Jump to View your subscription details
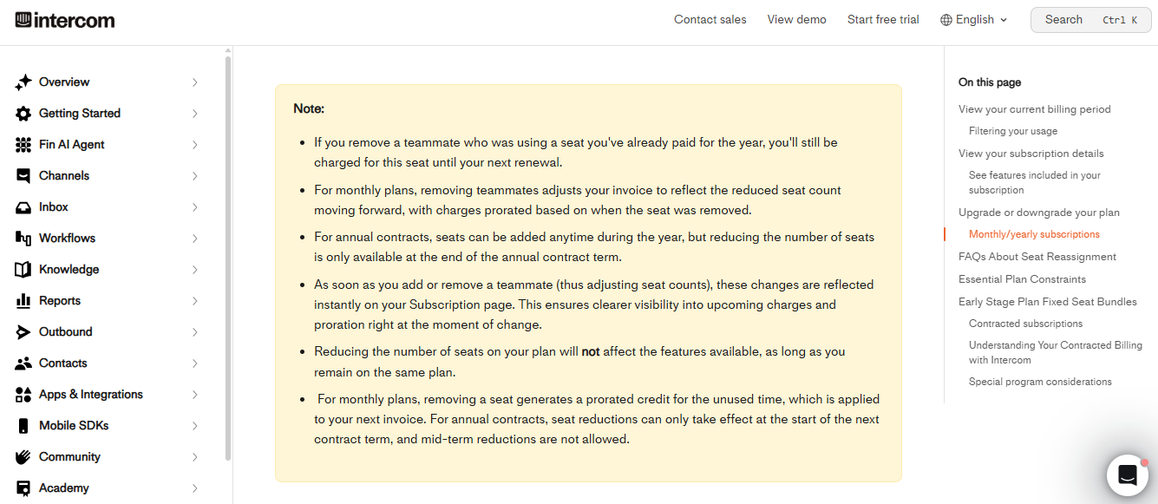Screen dimensions: 1158x504 pyautogui.click(x=1031, y=154)
